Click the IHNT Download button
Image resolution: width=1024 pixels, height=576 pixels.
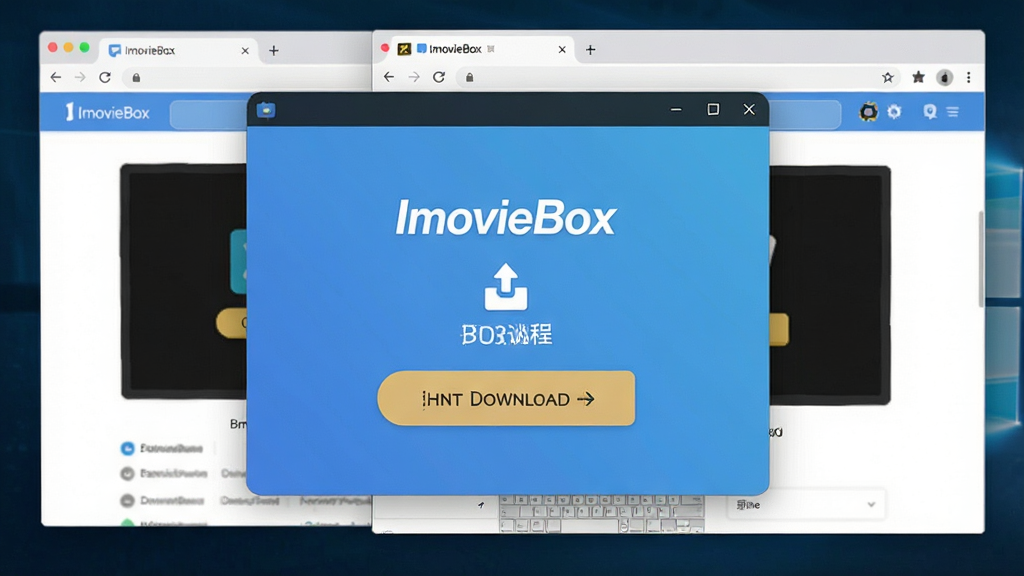click(x=506, y=398)
